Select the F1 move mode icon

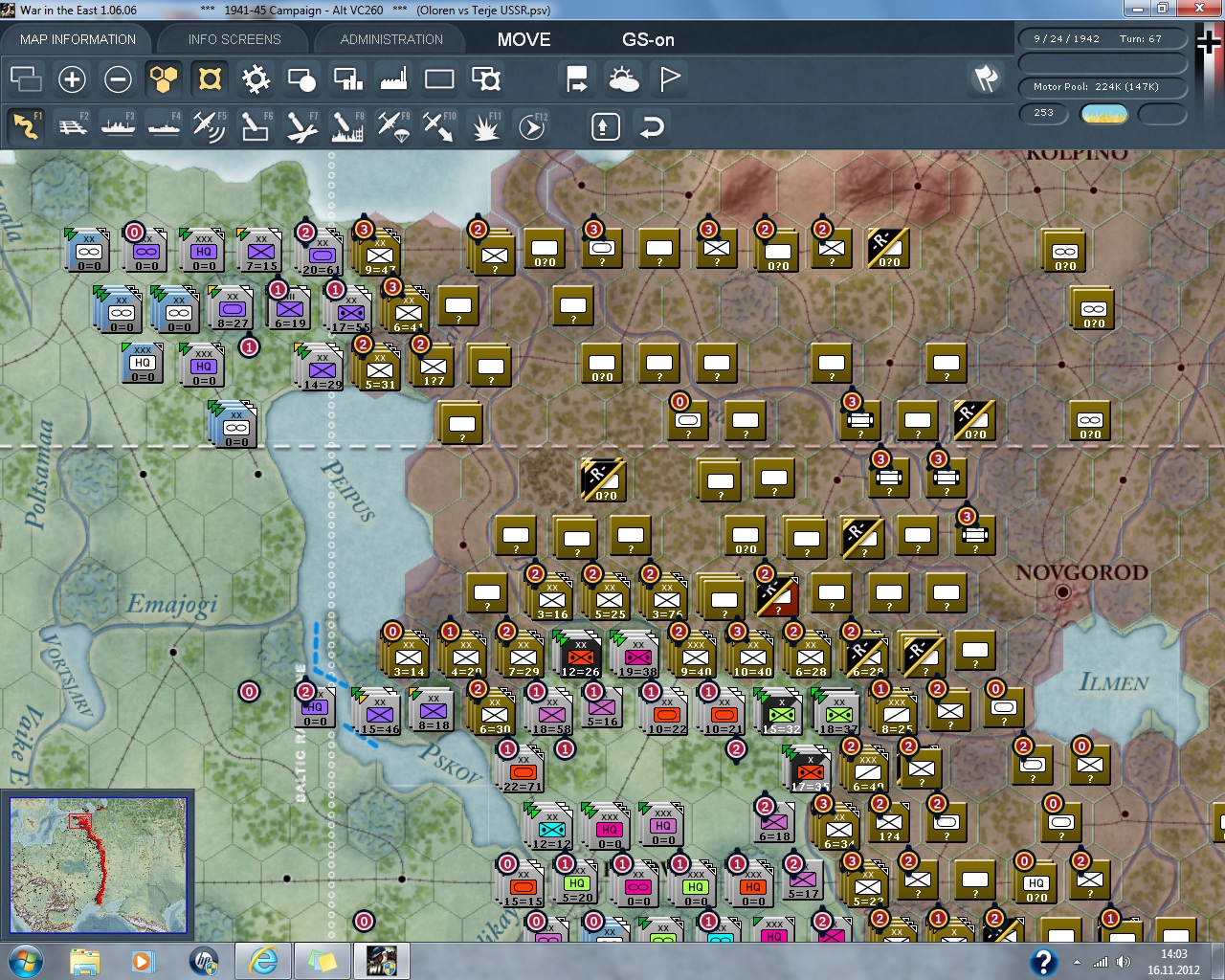coord(26,126)
